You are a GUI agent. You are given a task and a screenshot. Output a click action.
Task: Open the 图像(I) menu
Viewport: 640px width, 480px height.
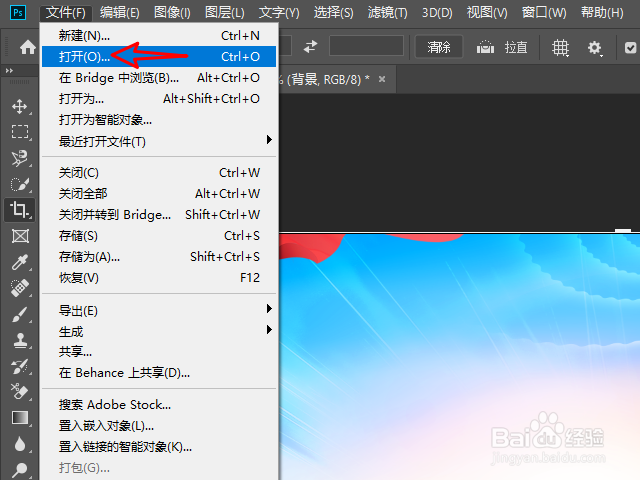pyautogui.click(x=172, y=13)
